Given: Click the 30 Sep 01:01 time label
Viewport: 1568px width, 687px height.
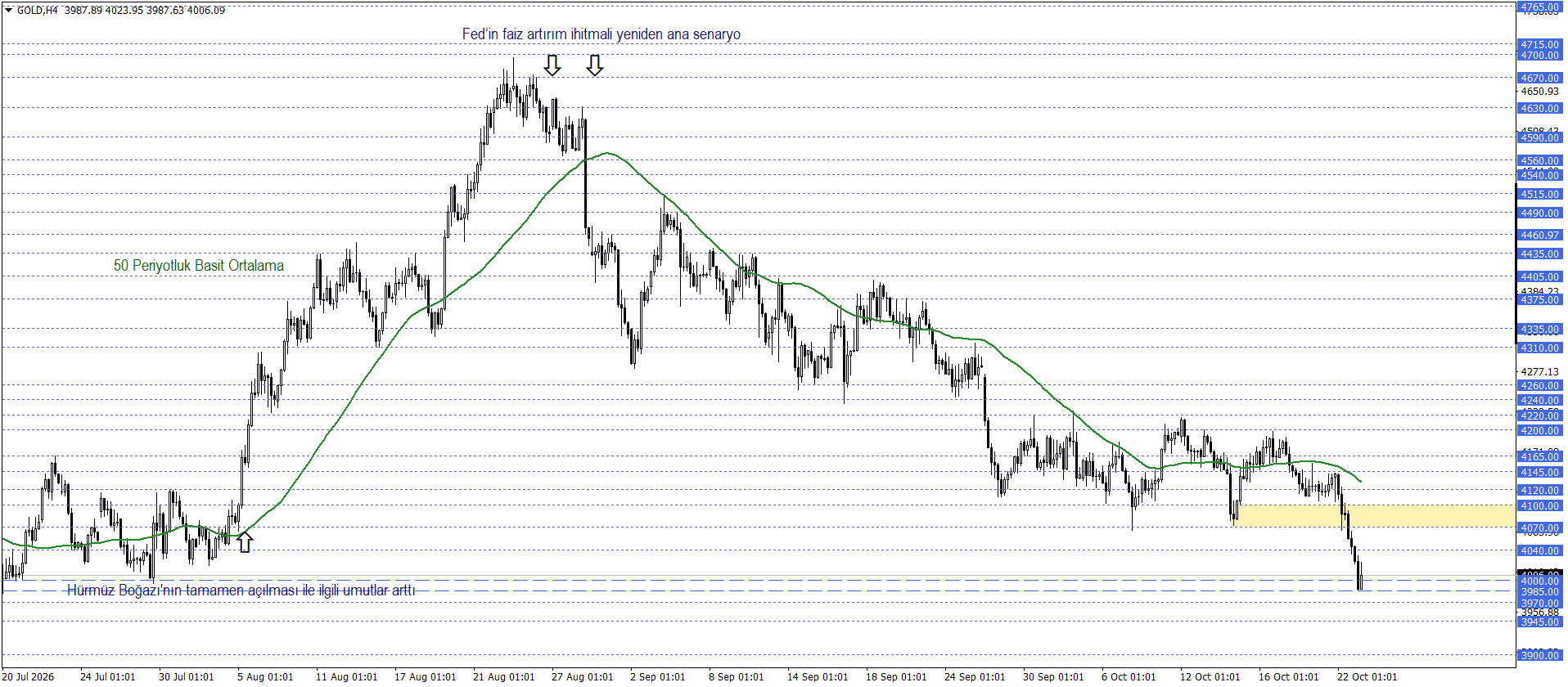Looking at the screenshot, I should (x=1054, y=676).
